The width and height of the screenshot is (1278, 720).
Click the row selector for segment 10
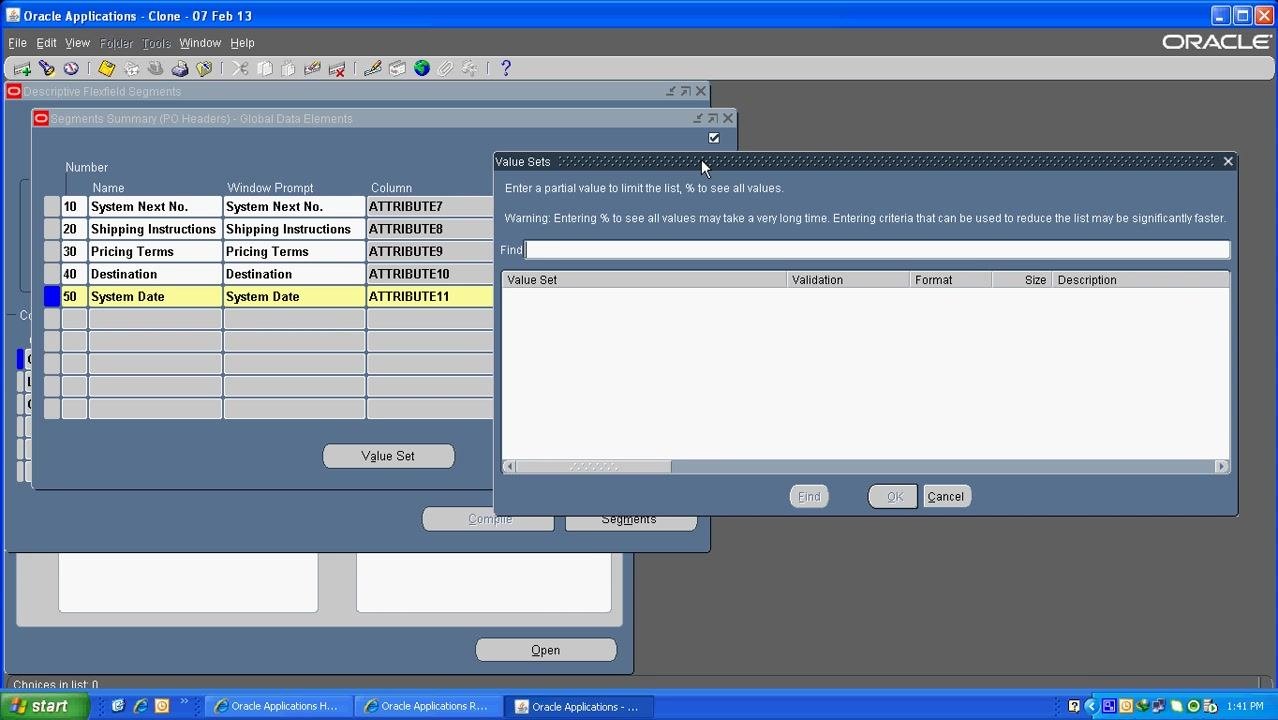[52, 207]
